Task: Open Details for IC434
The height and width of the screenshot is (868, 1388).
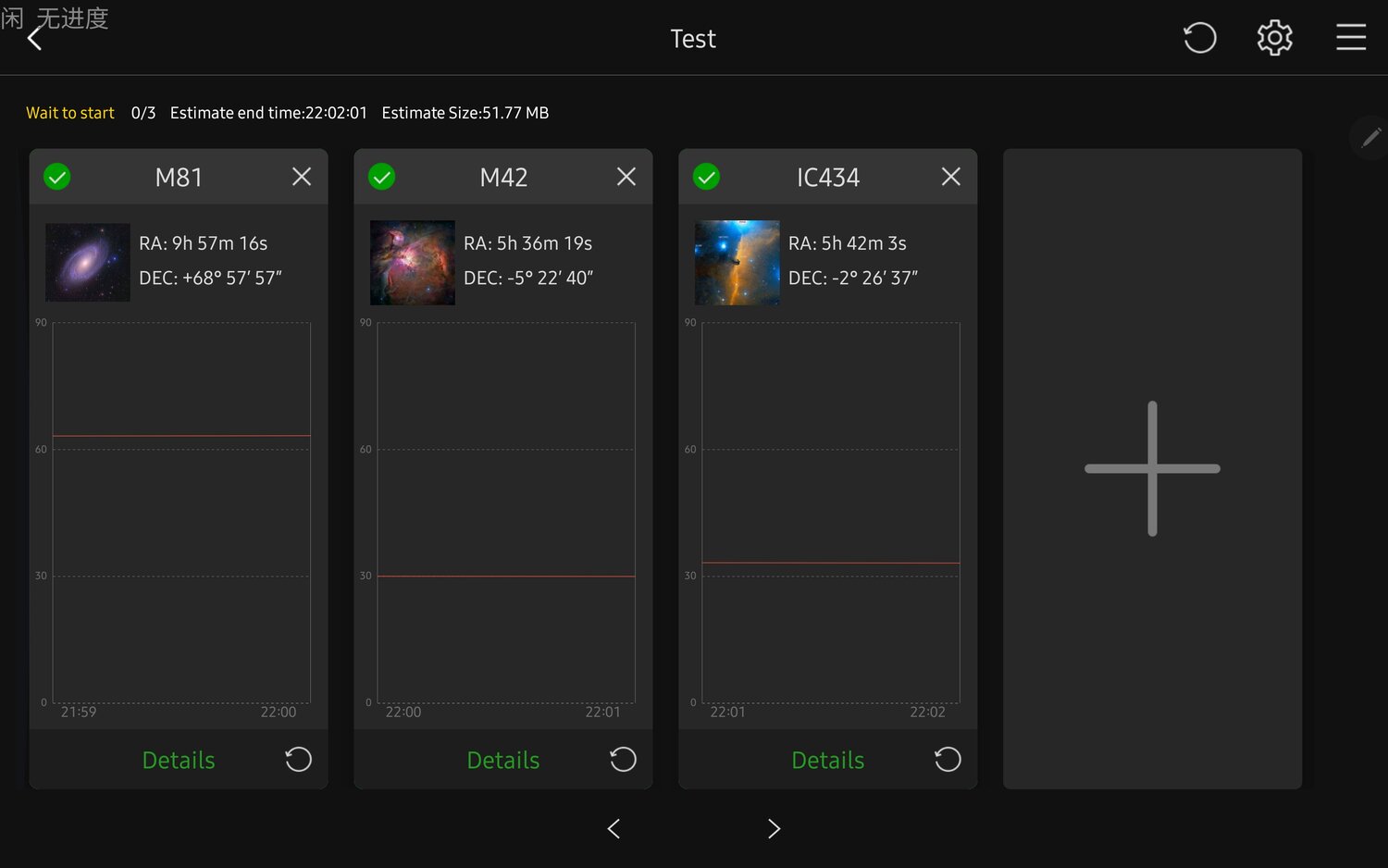Action: tap(828, 761)
